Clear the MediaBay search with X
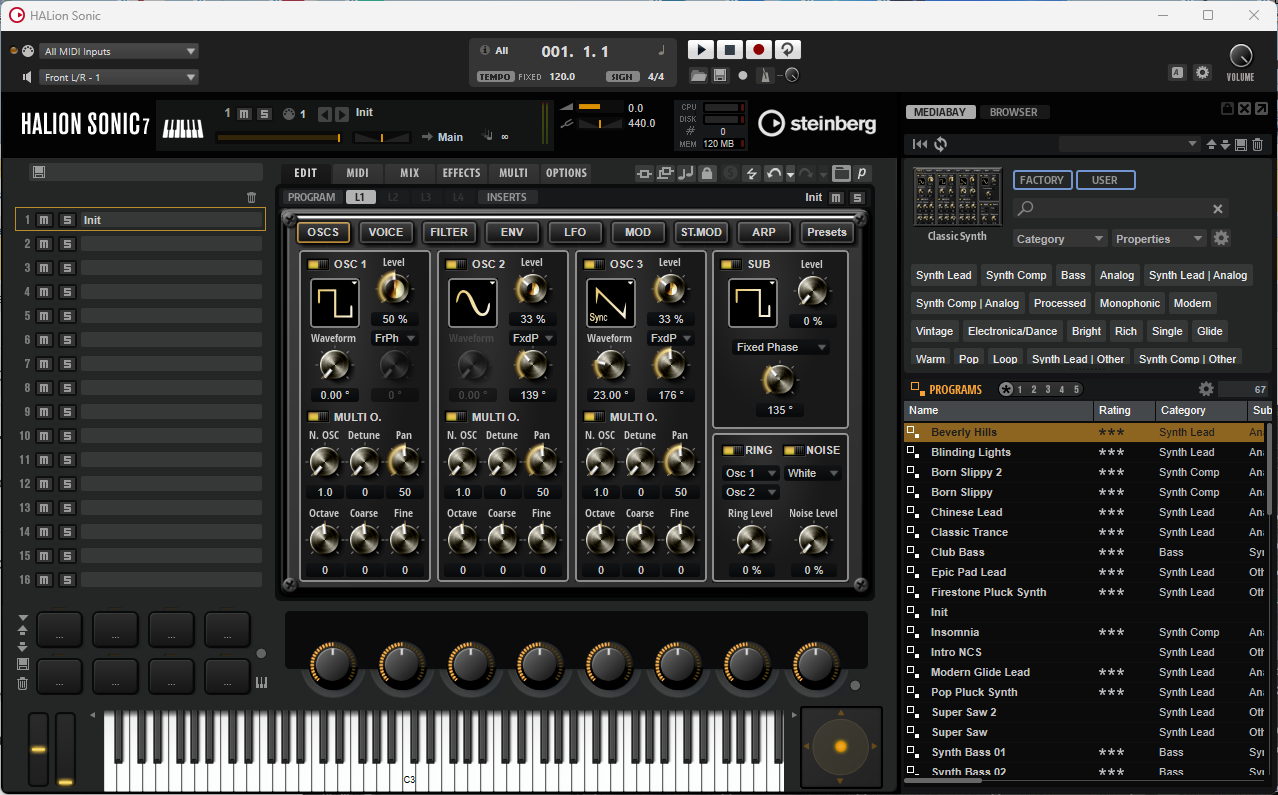Viewport: 1278px width, 795px height. click(1218, 209)
